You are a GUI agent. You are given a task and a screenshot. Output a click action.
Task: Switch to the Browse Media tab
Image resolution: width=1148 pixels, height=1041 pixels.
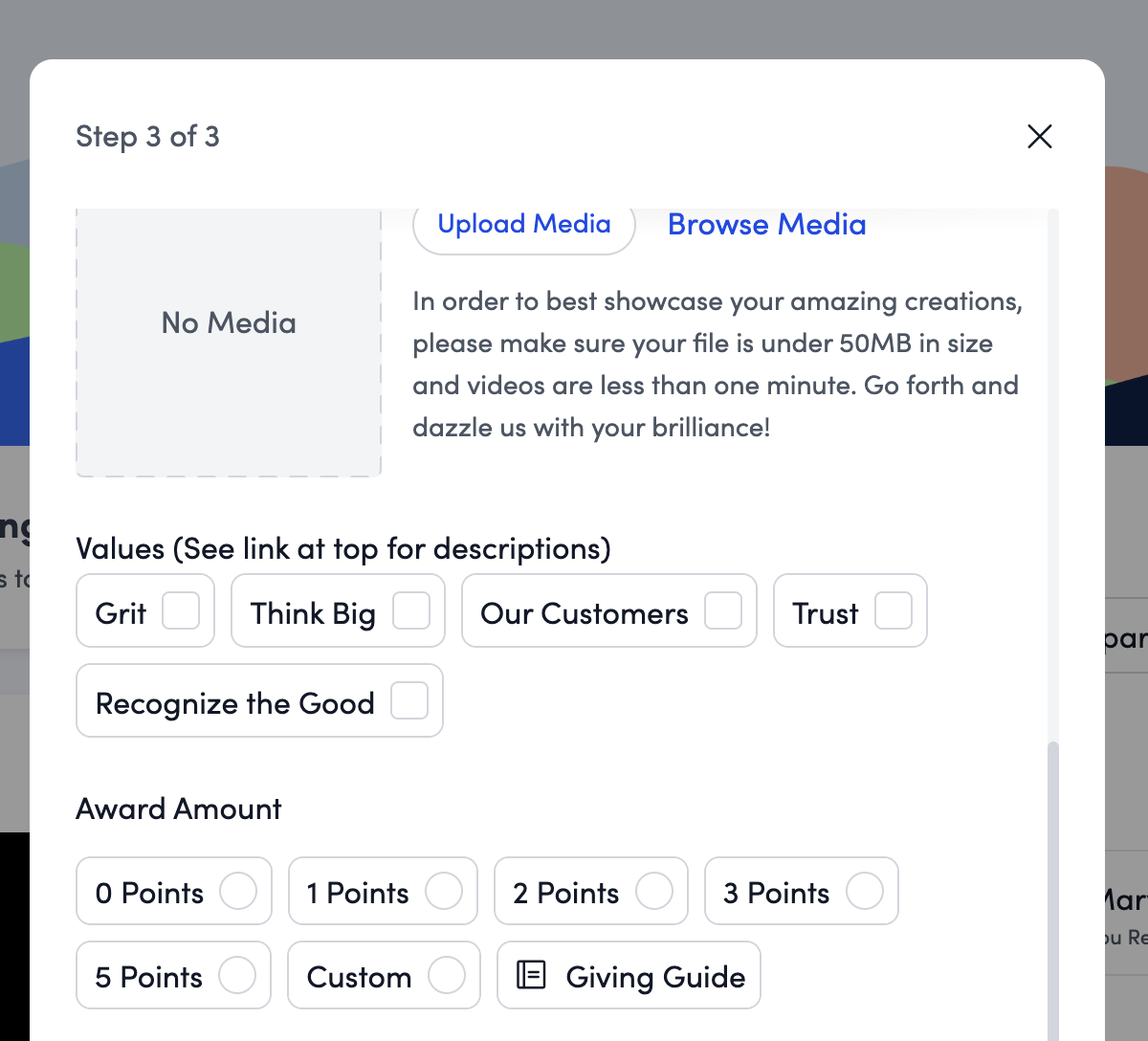click(766, 224)
